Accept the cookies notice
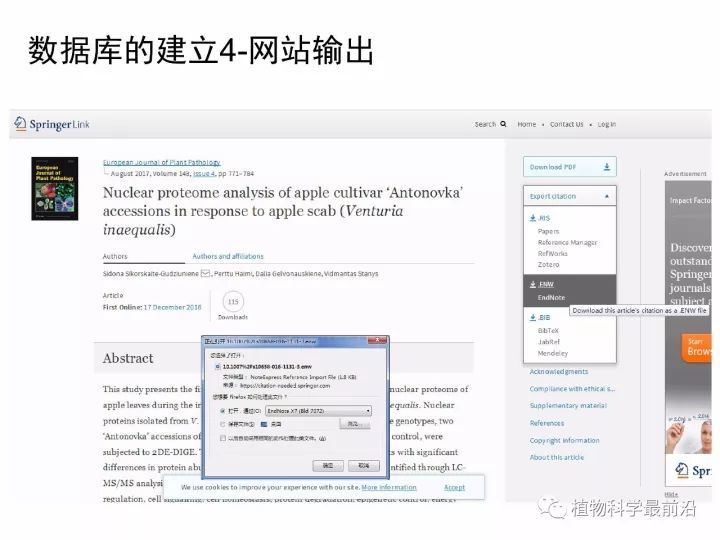The width and height of the screenshot is (720, 540). [454, 487]
